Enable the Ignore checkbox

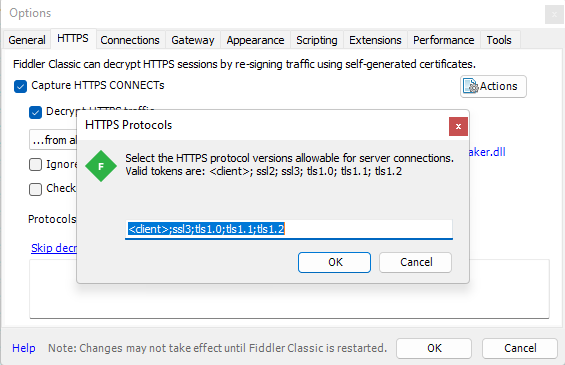(35, 165)
